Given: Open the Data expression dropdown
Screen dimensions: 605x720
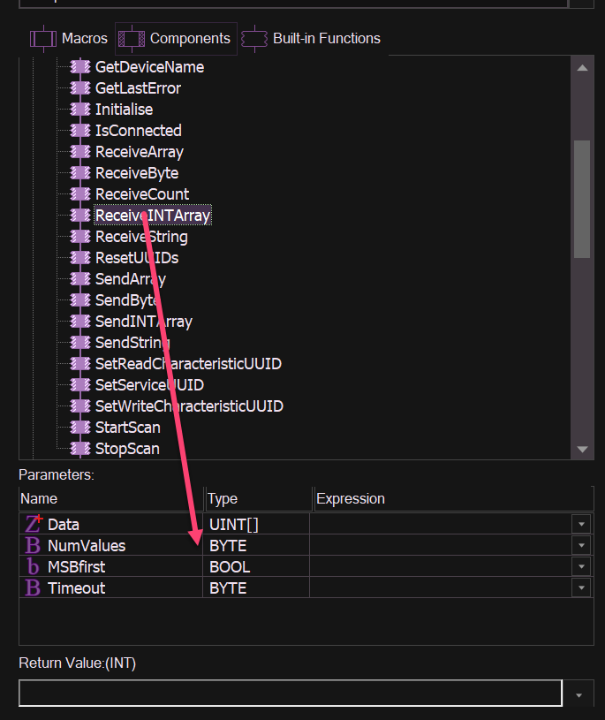Looking at the screenshot, I should tap(581, 524).
